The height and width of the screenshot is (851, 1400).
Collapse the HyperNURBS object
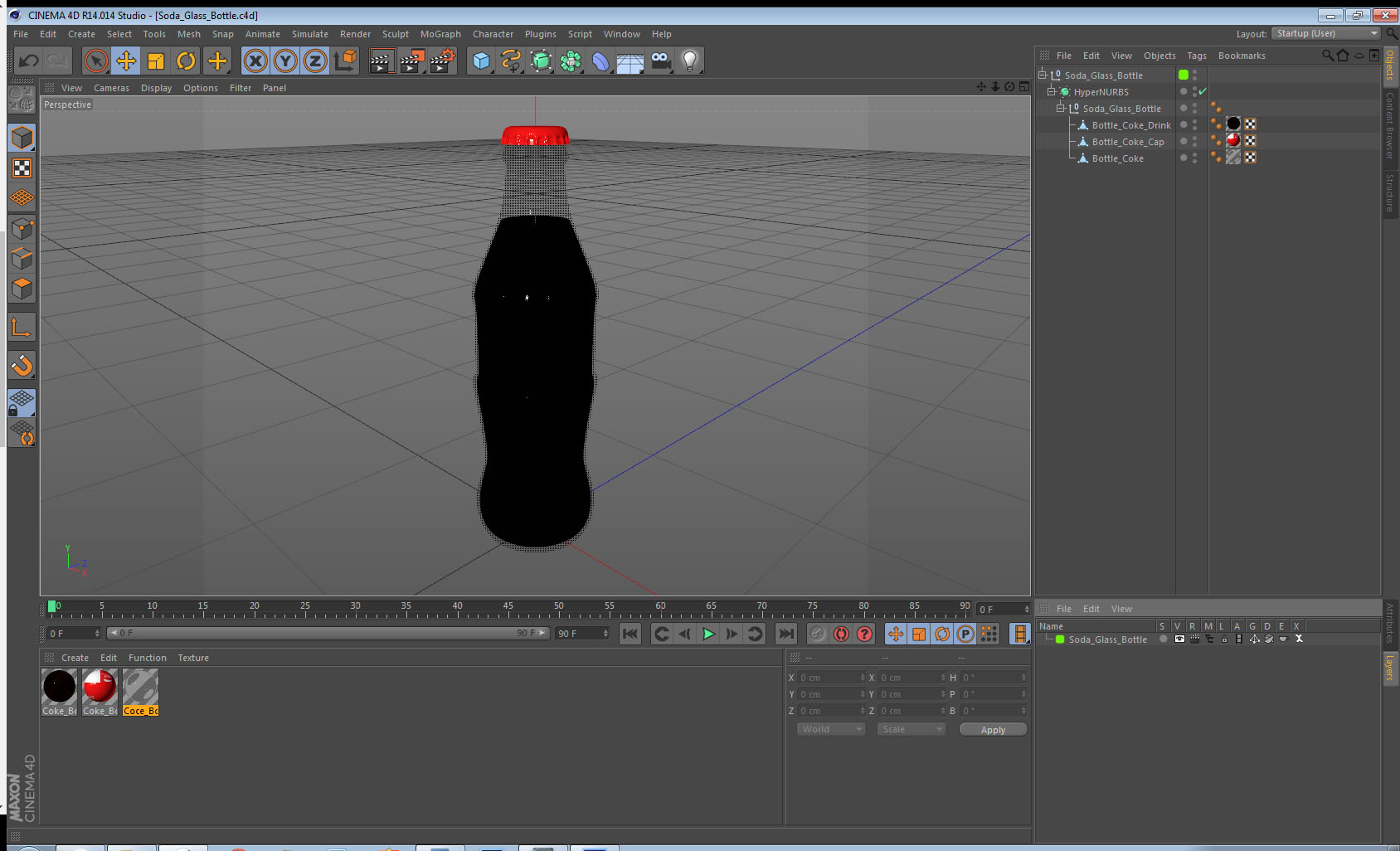(1051, 91)
